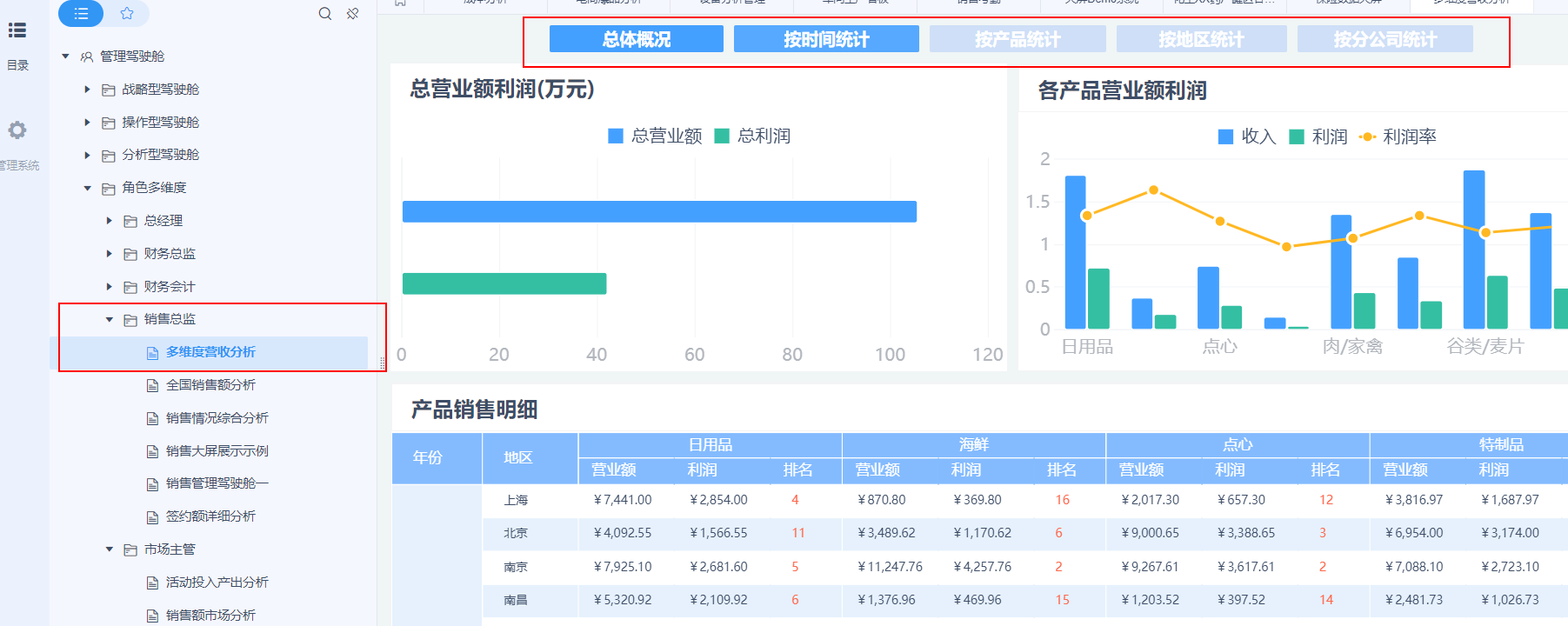Screen dimensions: 1568x626
Task: Collapse the 市场主管 folder arrow
Action: (x=109, y=549)
